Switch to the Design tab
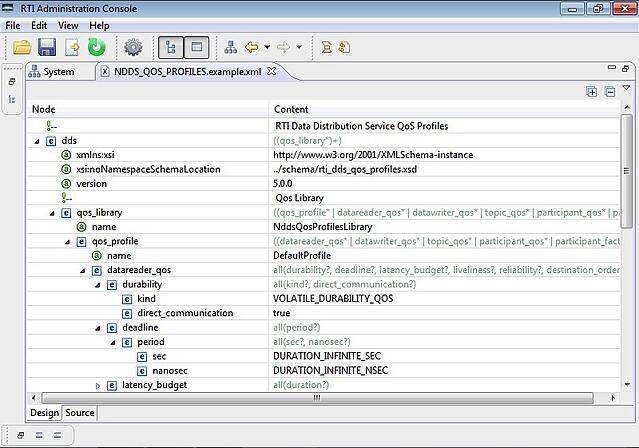639x448 pixels. click(44, 413)
